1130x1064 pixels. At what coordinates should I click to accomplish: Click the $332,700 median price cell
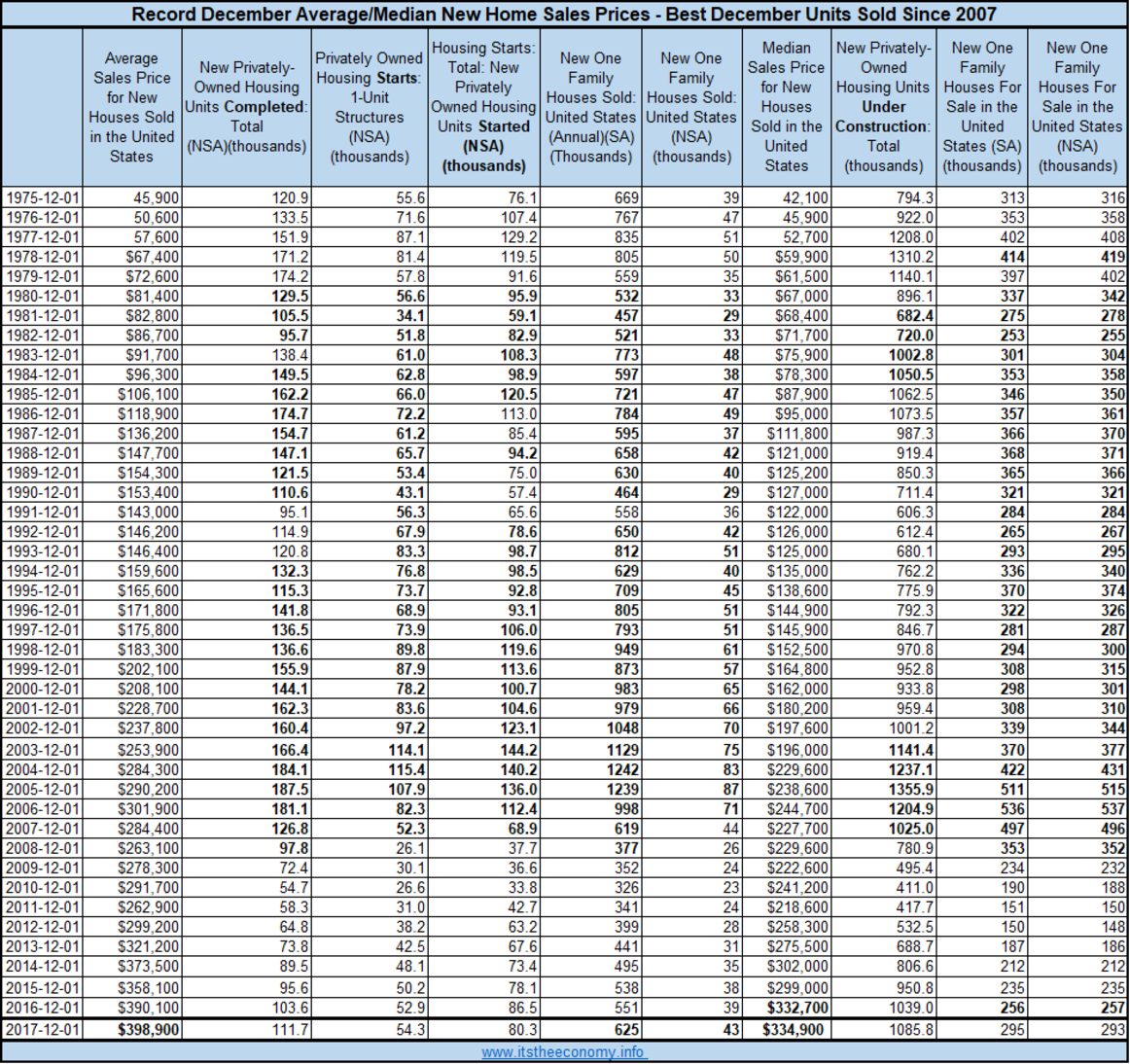coord(787,1007)
